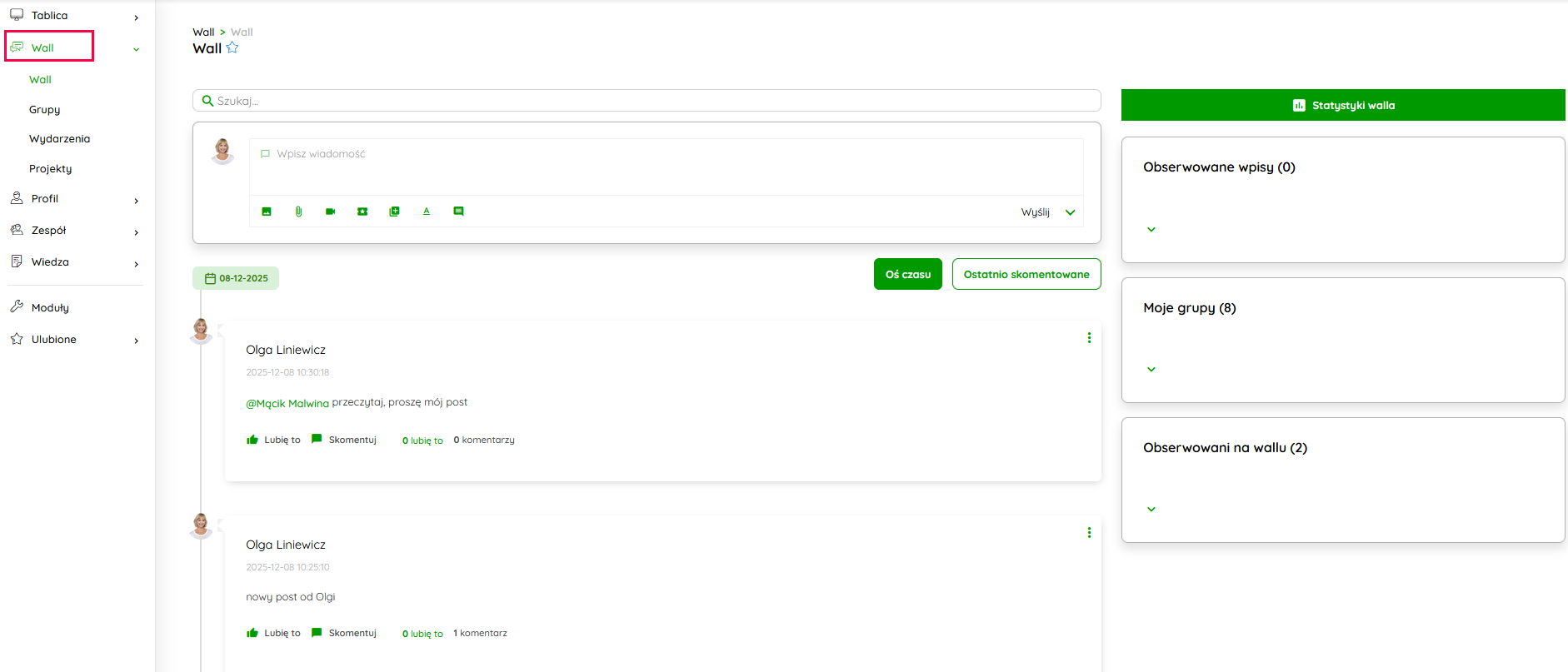Image resolution: width=1568 pixels, height=672 pixels.
Task: Toggle 'Oś czasu' timeline view
Action: [907, 274]
